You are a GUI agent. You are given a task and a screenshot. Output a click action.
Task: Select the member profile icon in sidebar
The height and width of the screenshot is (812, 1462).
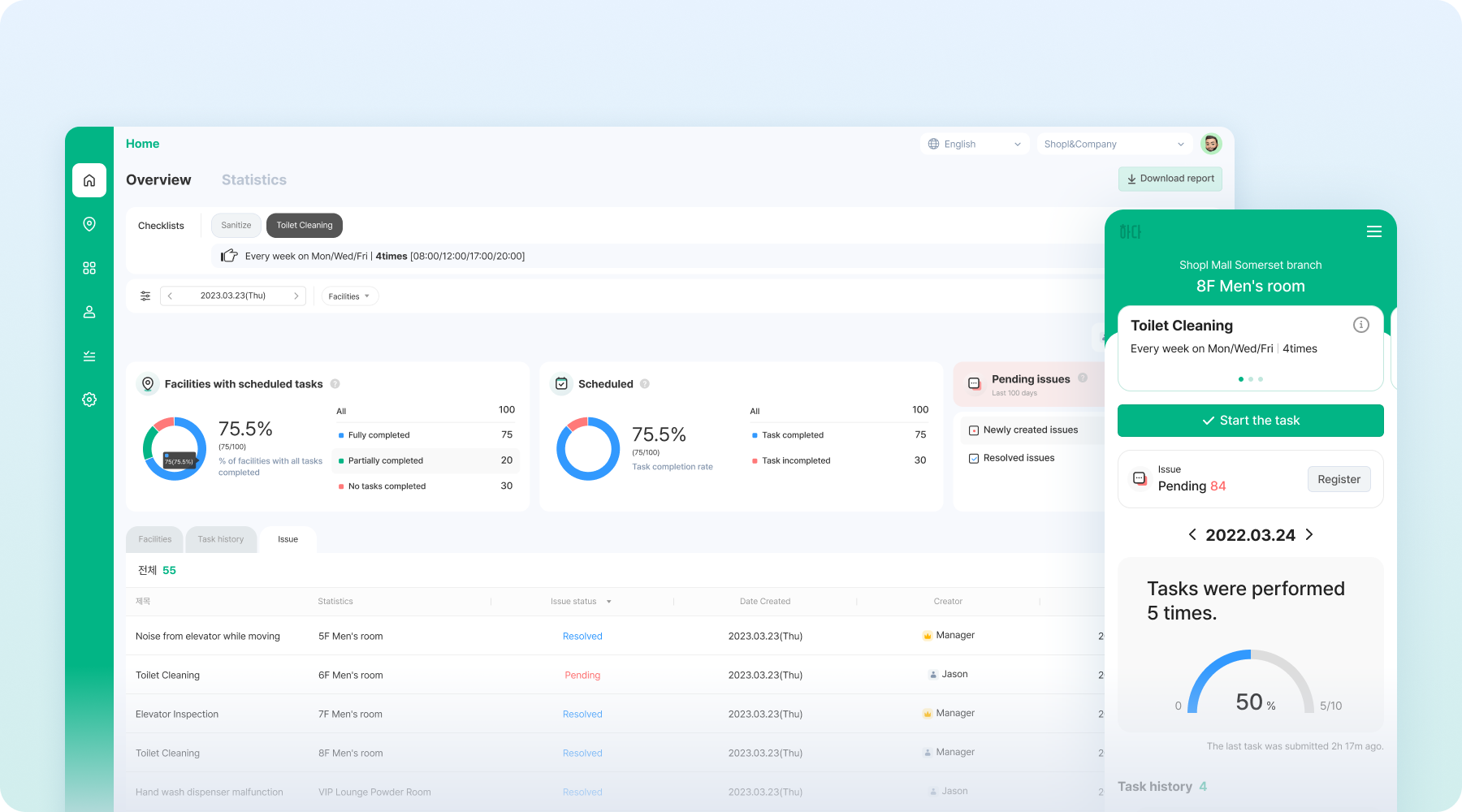(x=89, y=312)
